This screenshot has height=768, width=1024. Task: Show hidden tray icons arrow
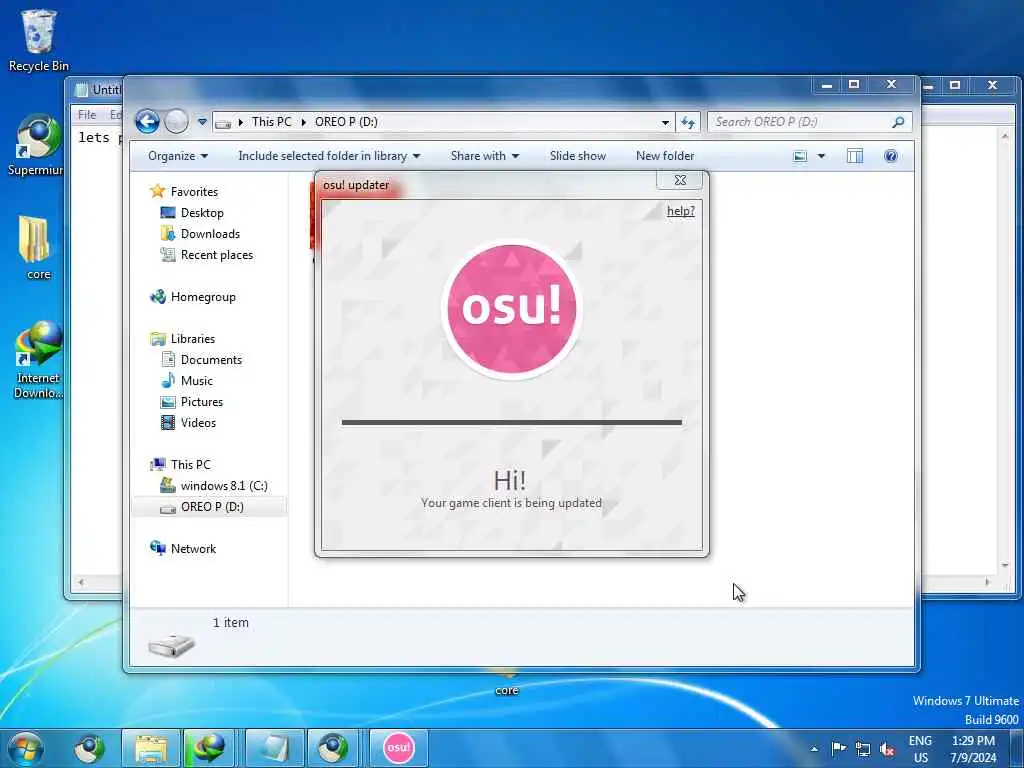[814, 749]
